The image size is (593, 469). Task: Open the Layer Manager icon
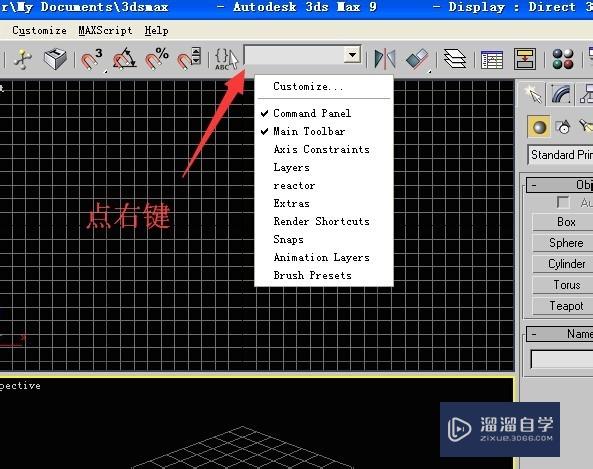[x=455, y=59]
